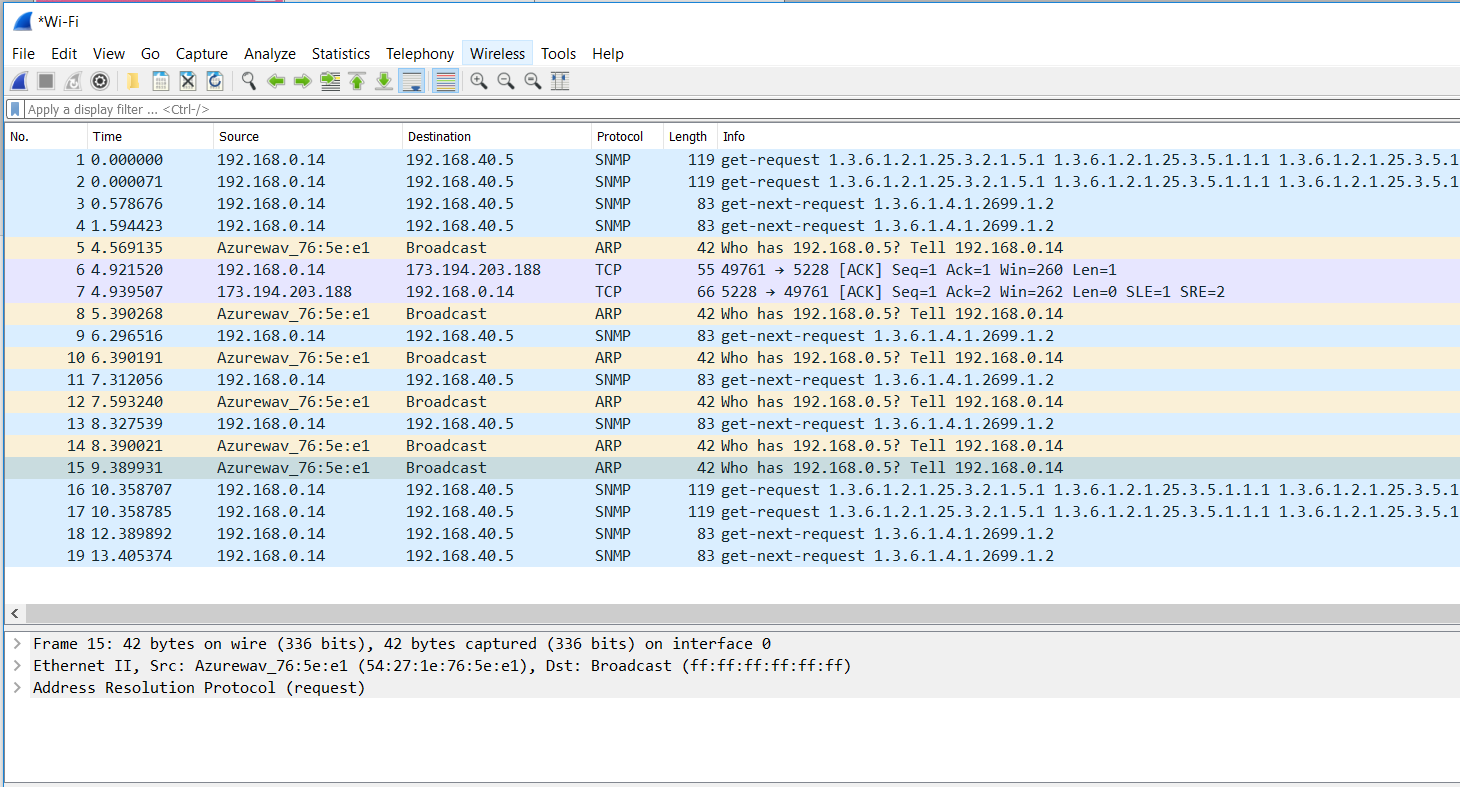Image resolution: width=1460 pixels, height=787 pixels.
Task: Start capturing packets with shark fin icon
Action: tap(19, 81)
